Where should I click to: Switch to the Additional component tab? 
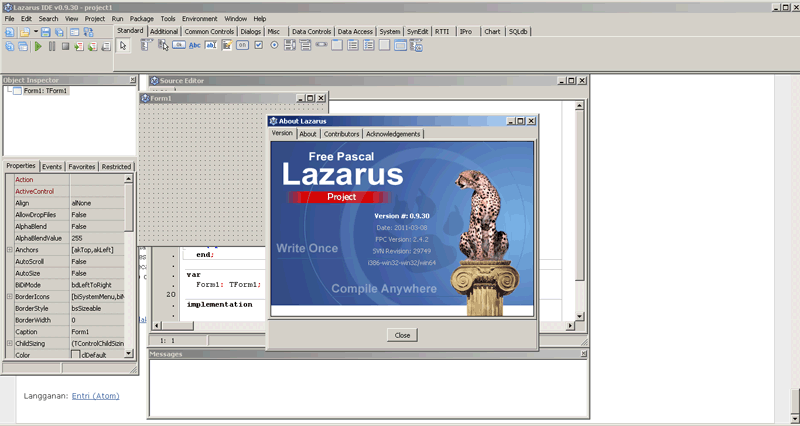(164, 32)
